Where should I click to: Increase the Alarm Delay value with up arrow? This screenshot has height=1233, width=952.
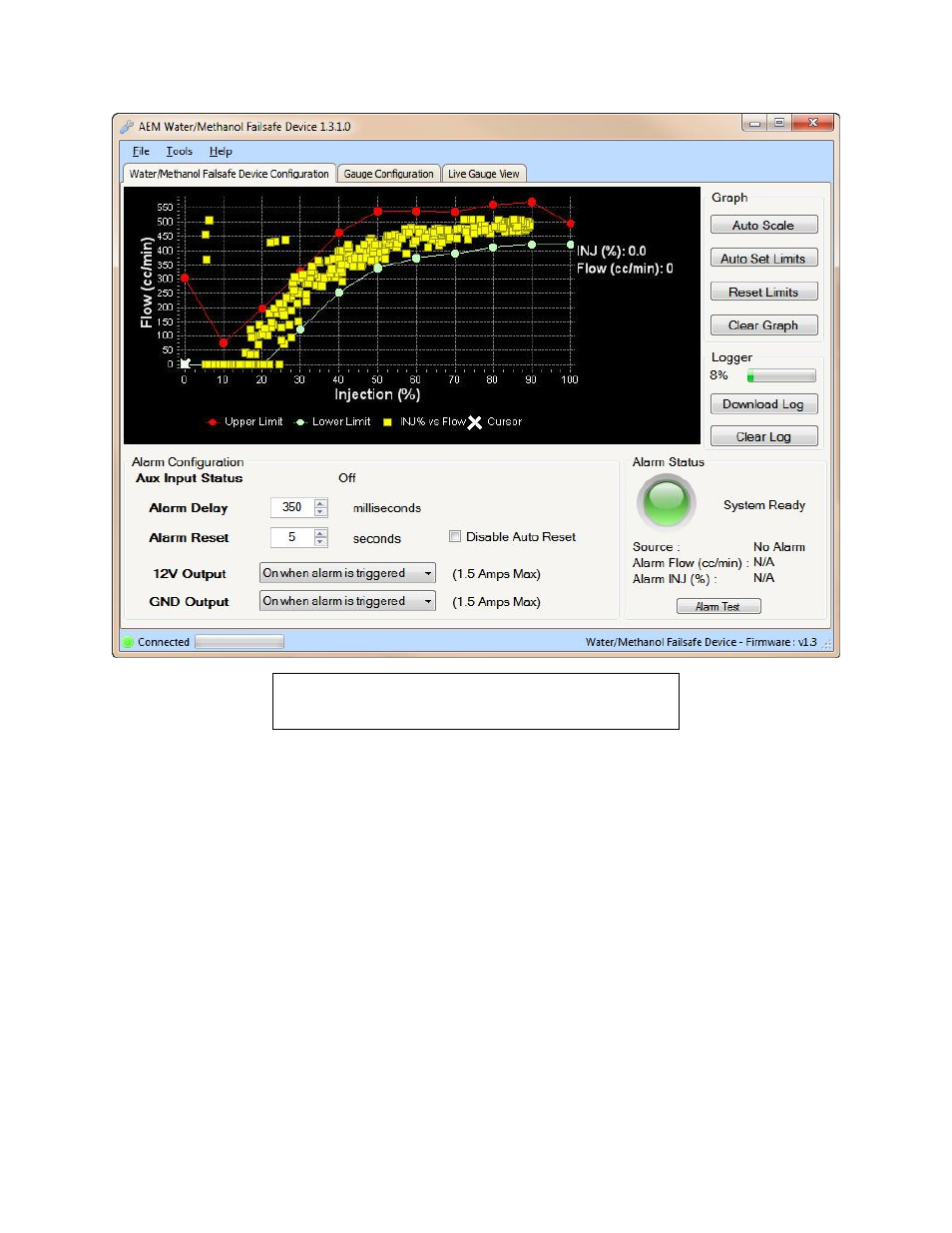click(320, 503)
